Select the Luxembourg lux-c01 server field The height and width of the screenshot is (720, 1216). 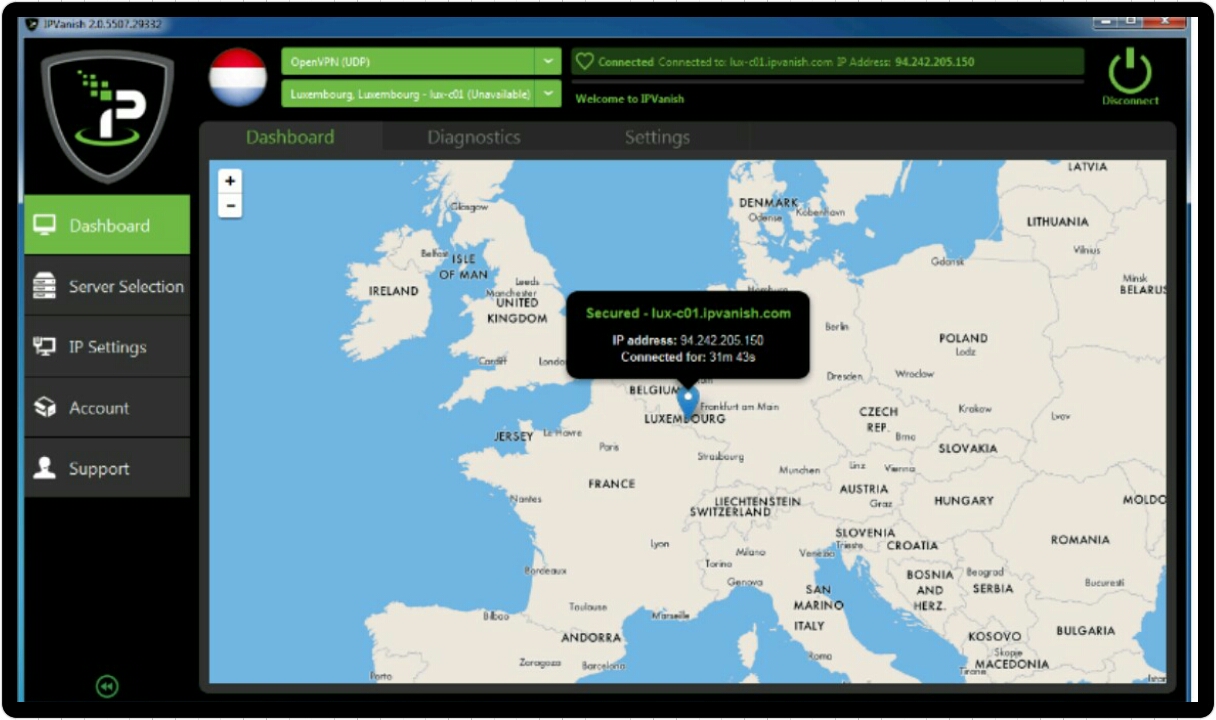coord(409,94)
